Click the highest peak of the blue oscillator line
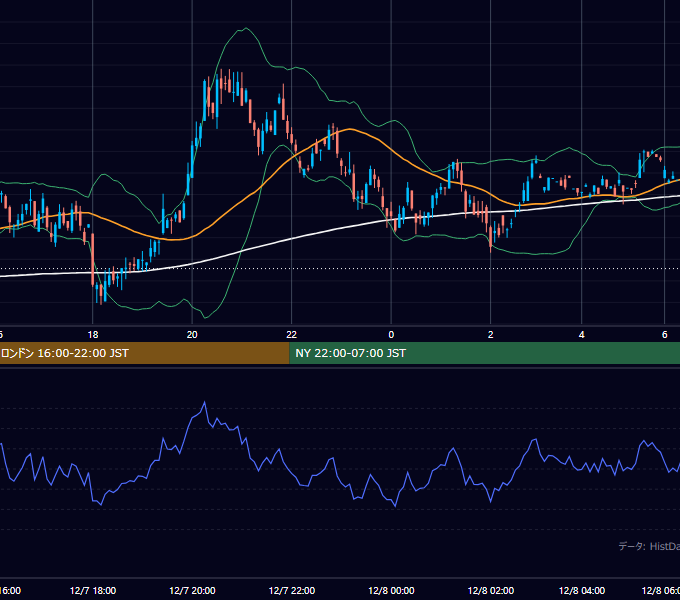Screen dimensions: 680x600 [x=205, y=402]
